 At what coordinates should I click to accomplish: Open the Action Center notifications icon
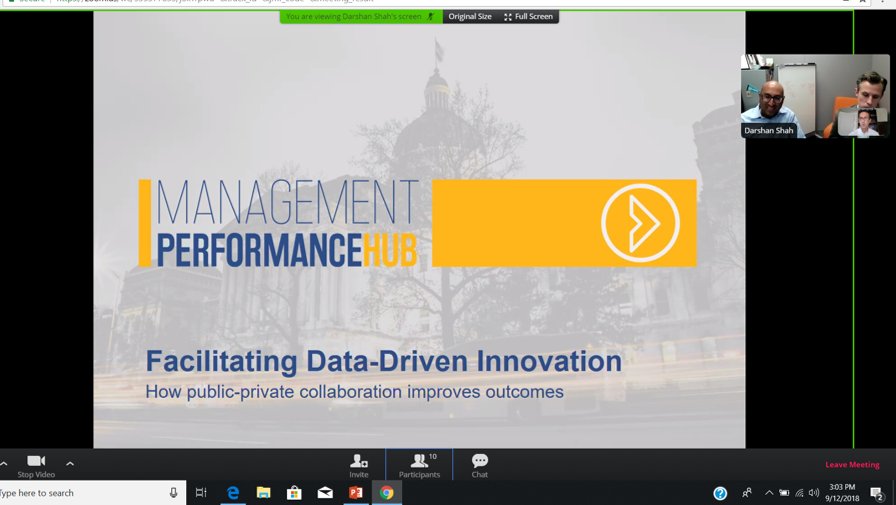[x=877, y=493]
